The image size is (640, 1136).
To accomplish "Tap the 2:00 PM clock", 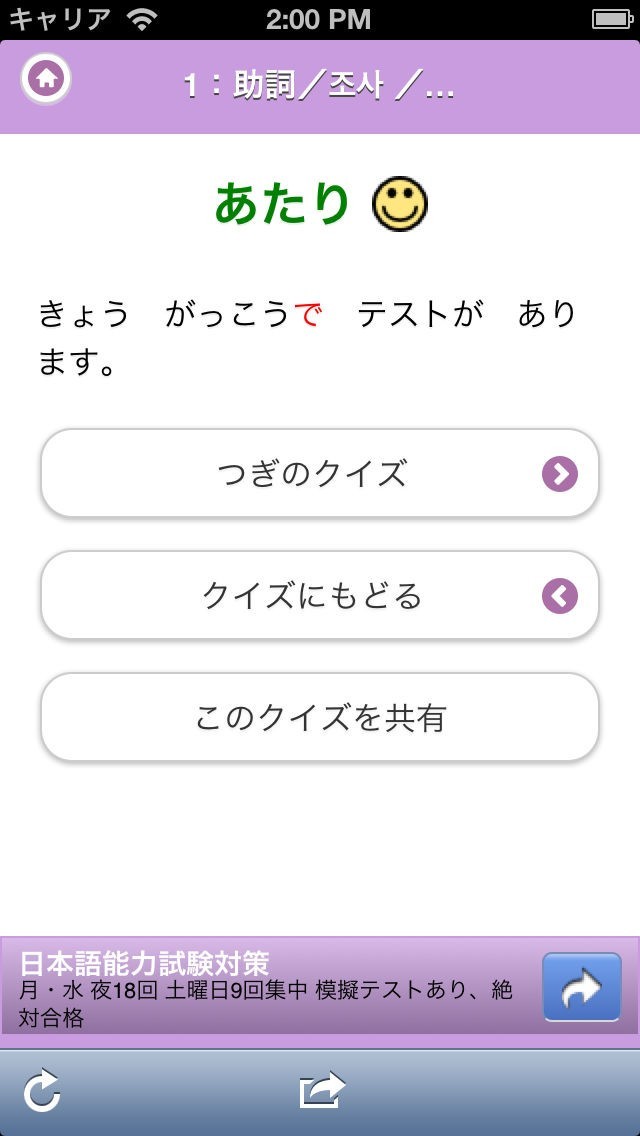I will coord(320,19).
